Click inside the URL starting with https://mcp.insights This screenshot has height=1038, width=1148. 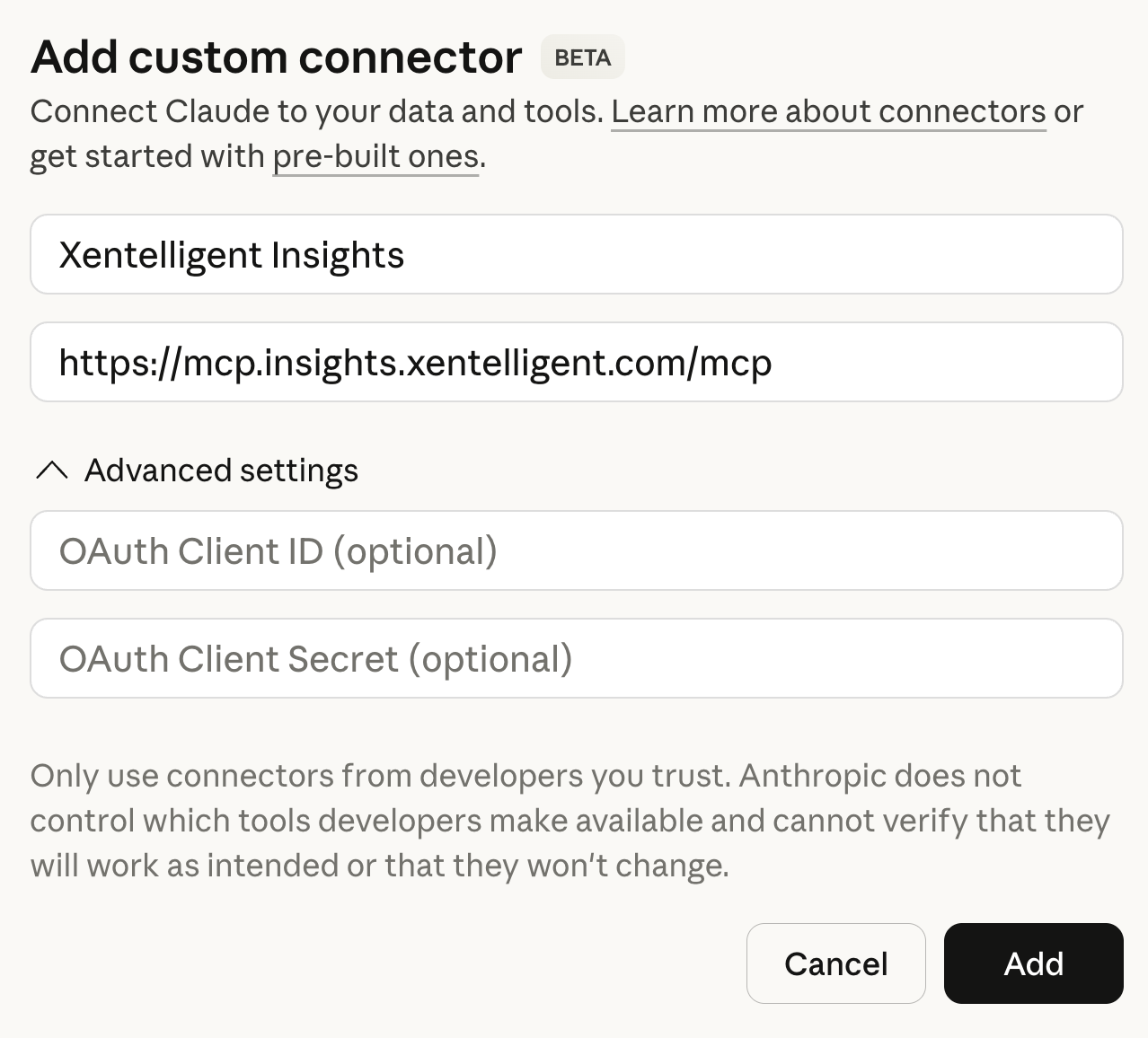coord(415,362)
